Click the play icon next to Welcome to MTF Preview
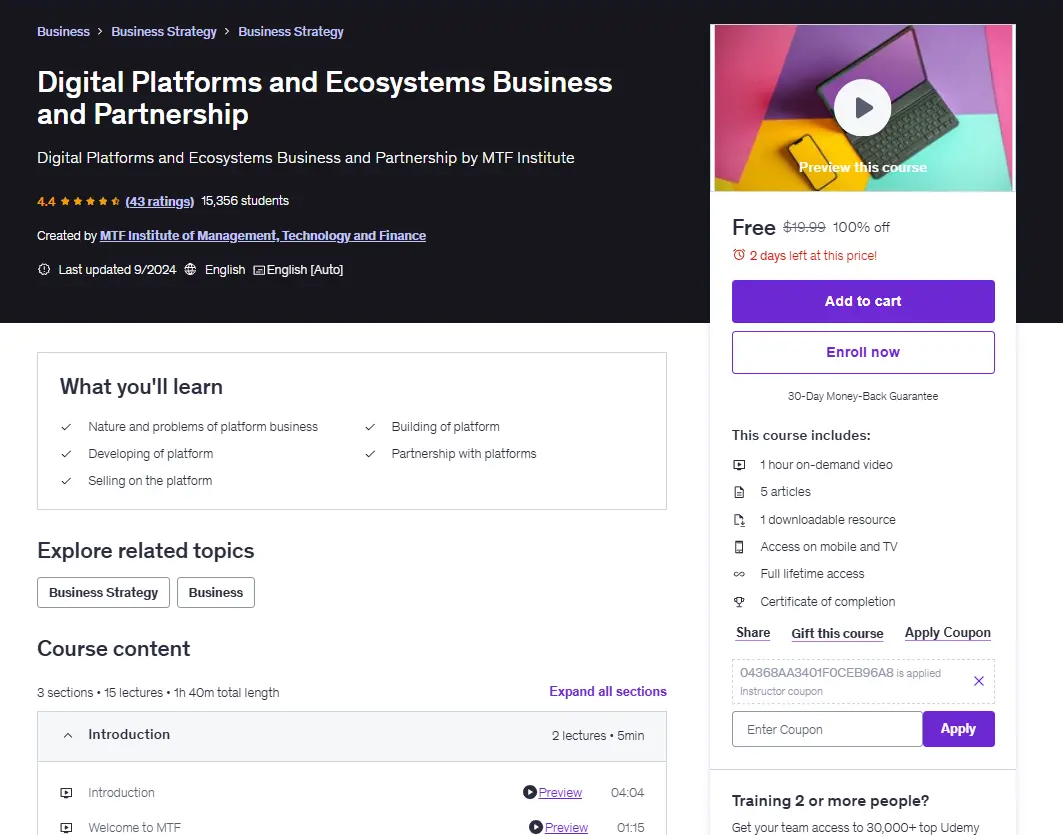The image size is (1063, 835). pyautogui.click(x=536, y=828)
